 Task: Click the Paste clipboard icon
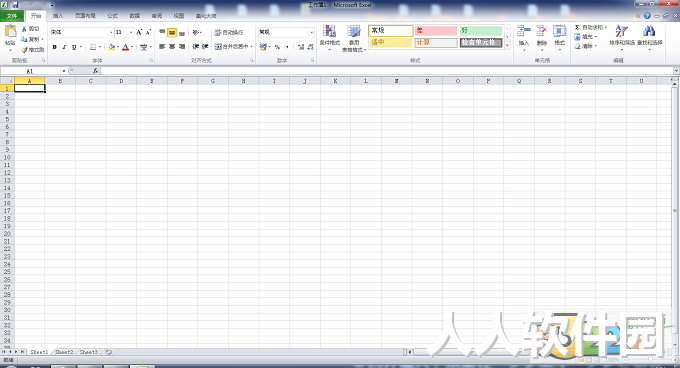tap(10, 31)
